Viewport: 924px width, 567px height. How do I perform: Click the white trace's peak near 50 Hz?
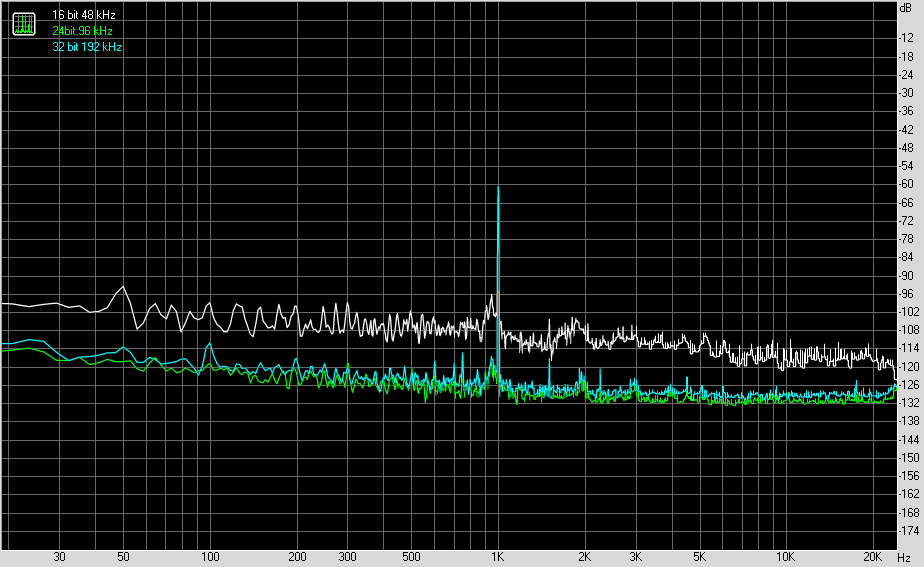(123, 287)
